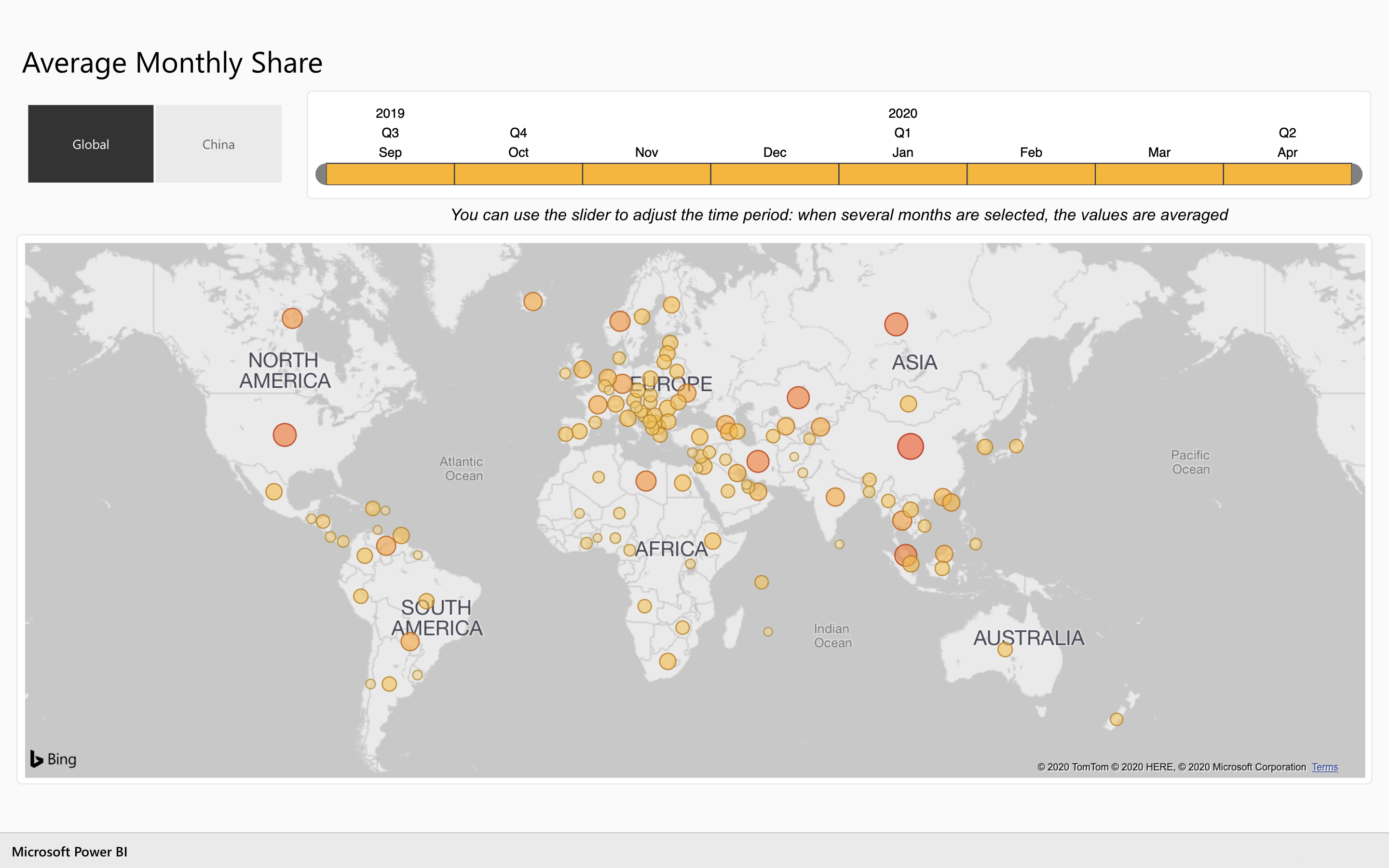
Task: Switch to the China view button
Action: 218,144
